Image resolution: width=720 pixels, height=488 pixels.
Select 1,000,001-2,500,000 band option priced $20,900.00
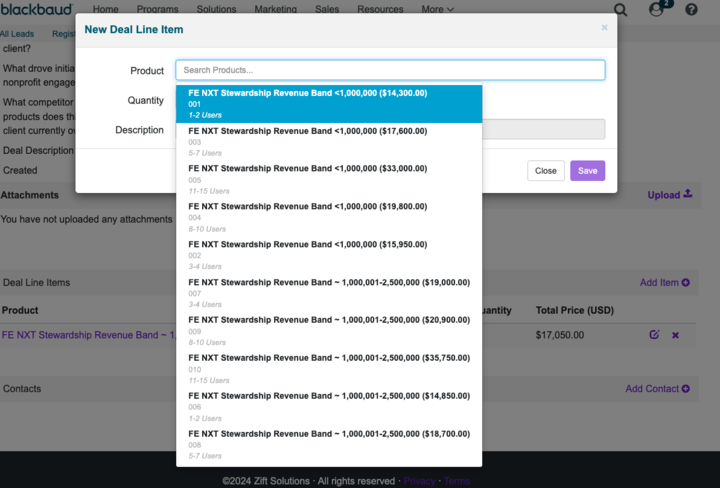pos(329,331)
